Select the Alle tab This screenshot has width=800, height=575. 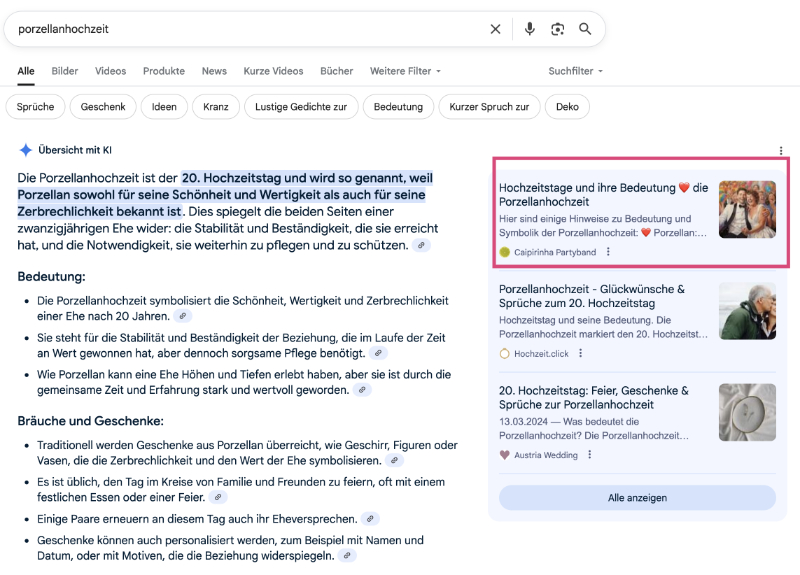[x=26, y=71]
